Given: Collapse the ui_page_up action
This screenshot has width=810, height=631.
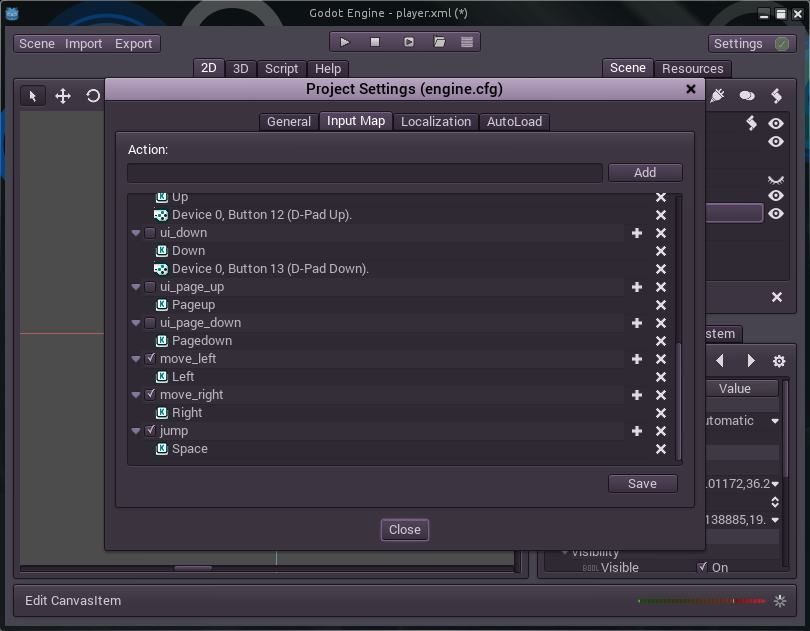Looking at the screenshot, I should pyautogui.click(x=136, y=287).
